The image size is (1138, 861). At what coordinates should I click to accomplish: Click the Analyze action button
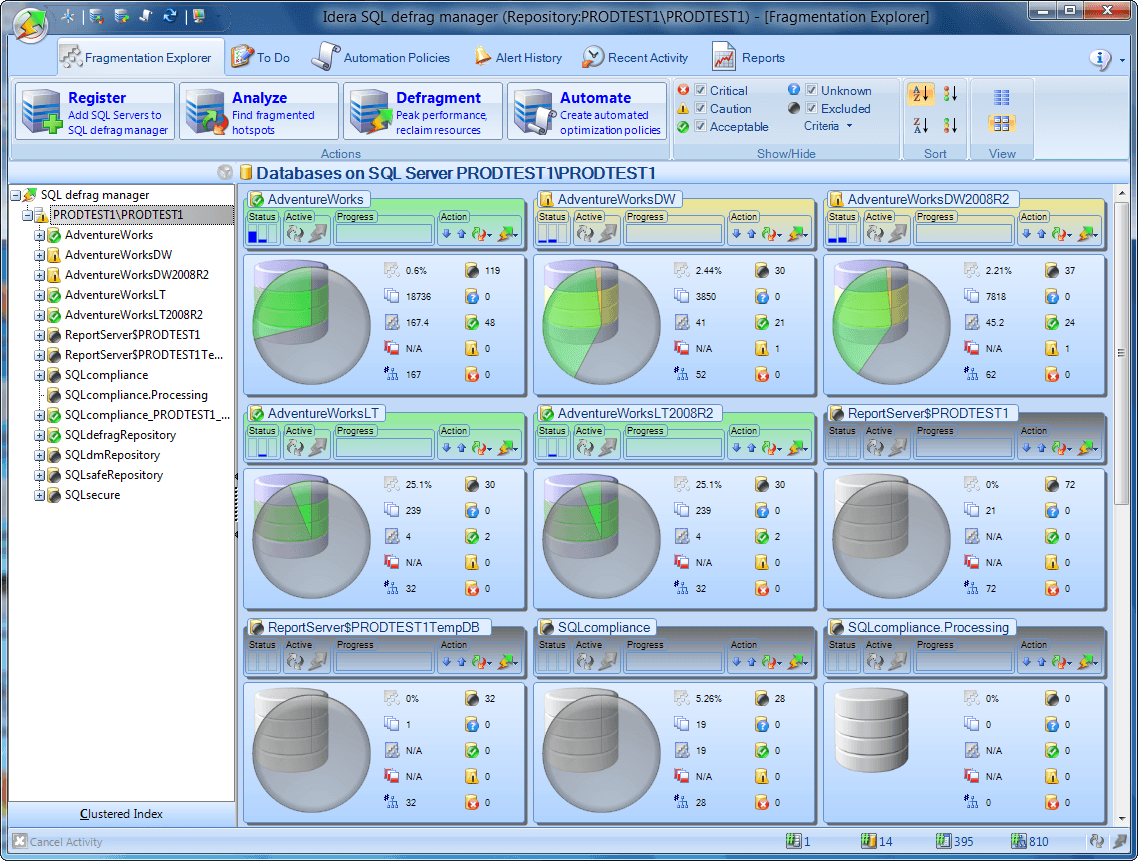(x=259, y=111)
